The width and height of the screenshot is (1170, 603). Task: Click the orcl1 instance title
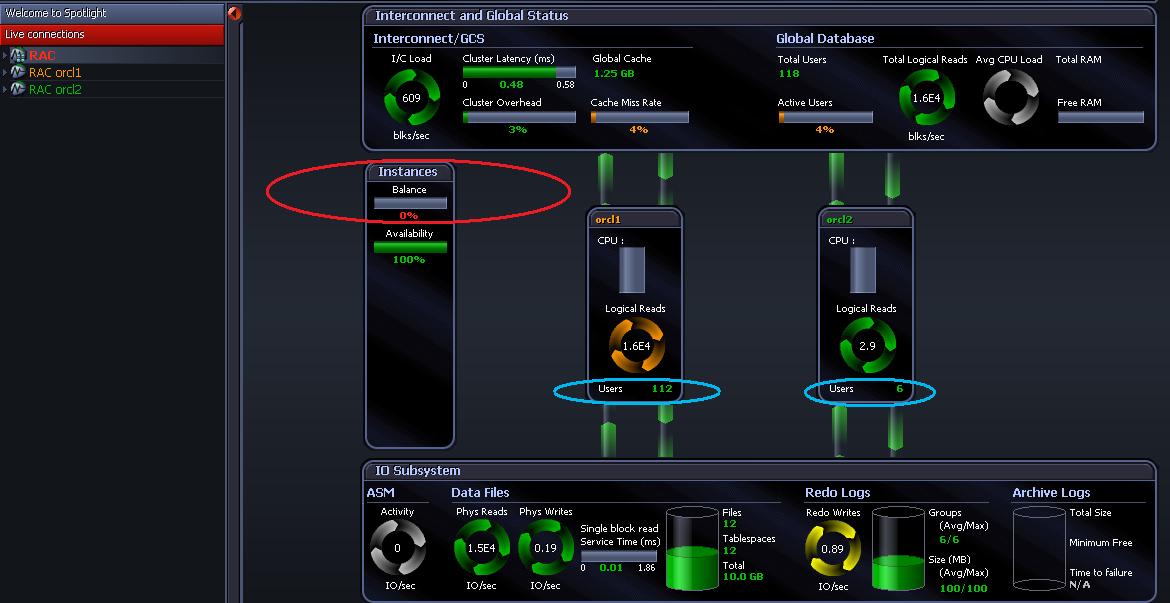[x=608, y=219]
